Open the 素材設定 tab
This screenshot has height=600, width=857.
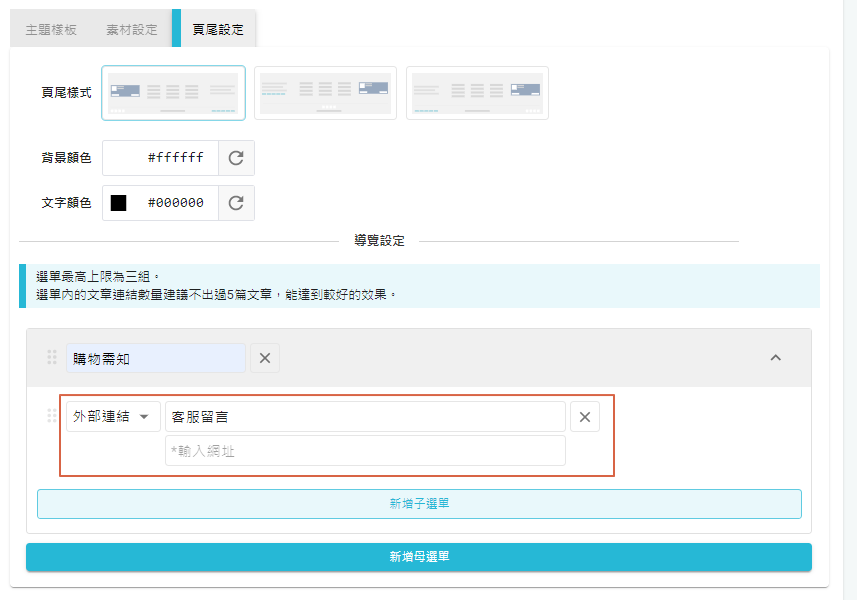132,30
